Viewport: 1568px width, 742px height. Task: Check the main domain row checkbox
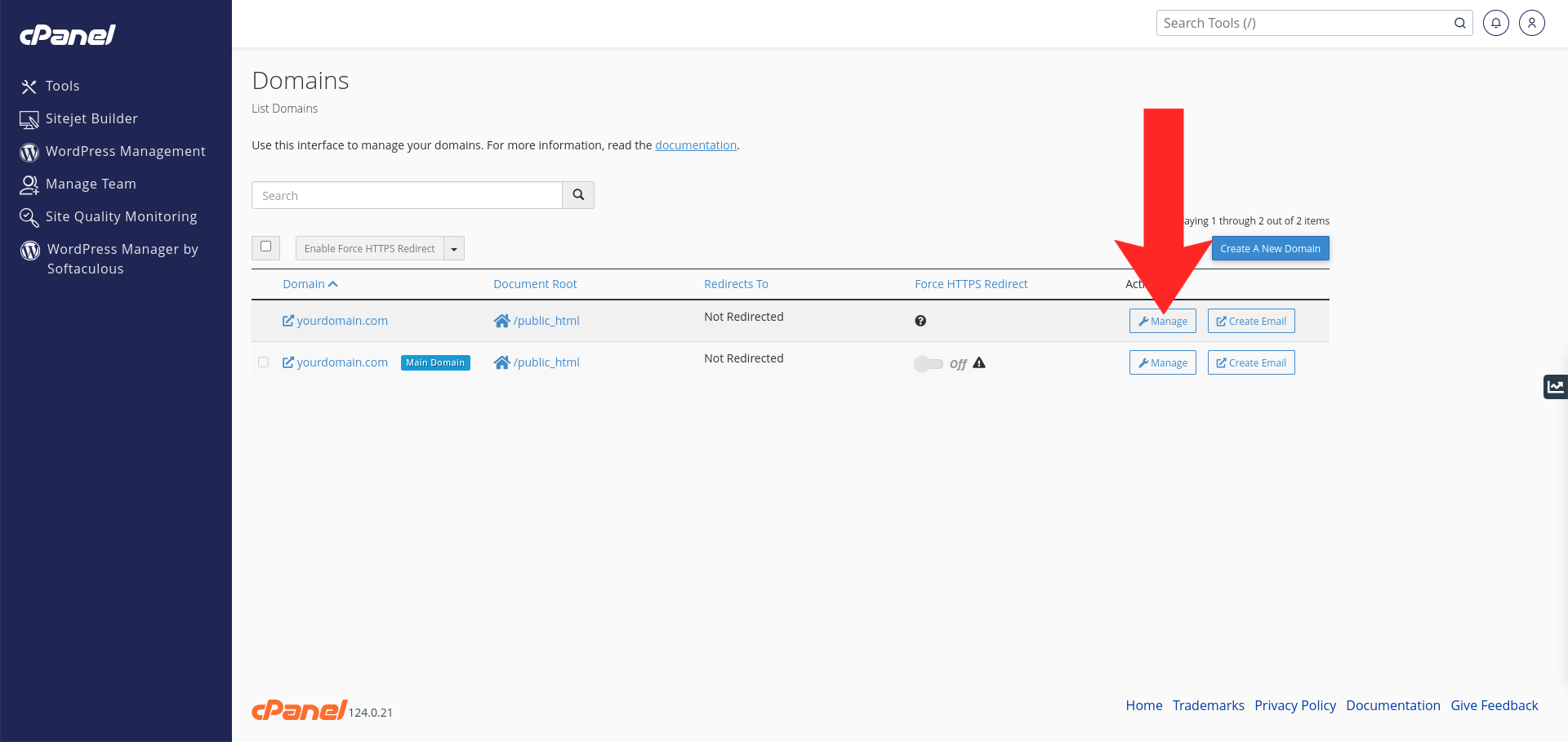pyautogui.click(x=263, y=362)
